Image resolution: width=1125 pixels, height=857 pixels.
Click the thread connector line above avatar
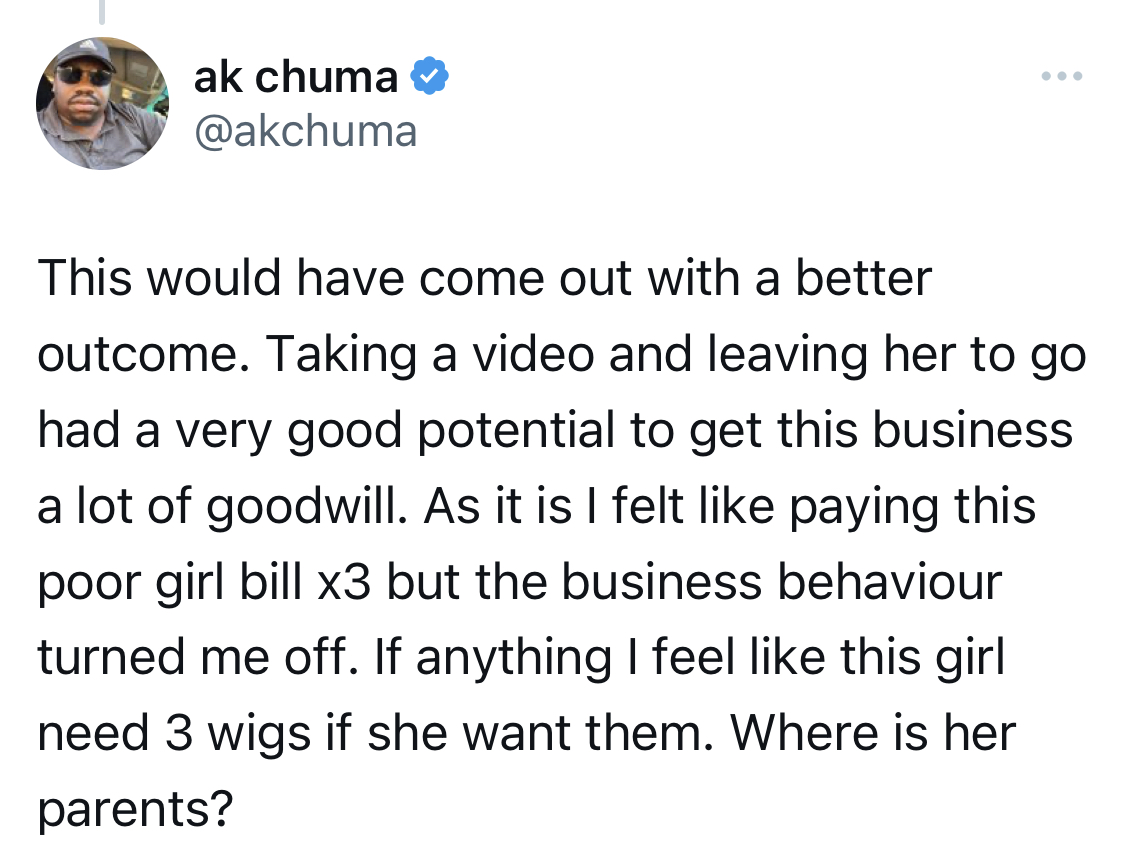(102, 11)
